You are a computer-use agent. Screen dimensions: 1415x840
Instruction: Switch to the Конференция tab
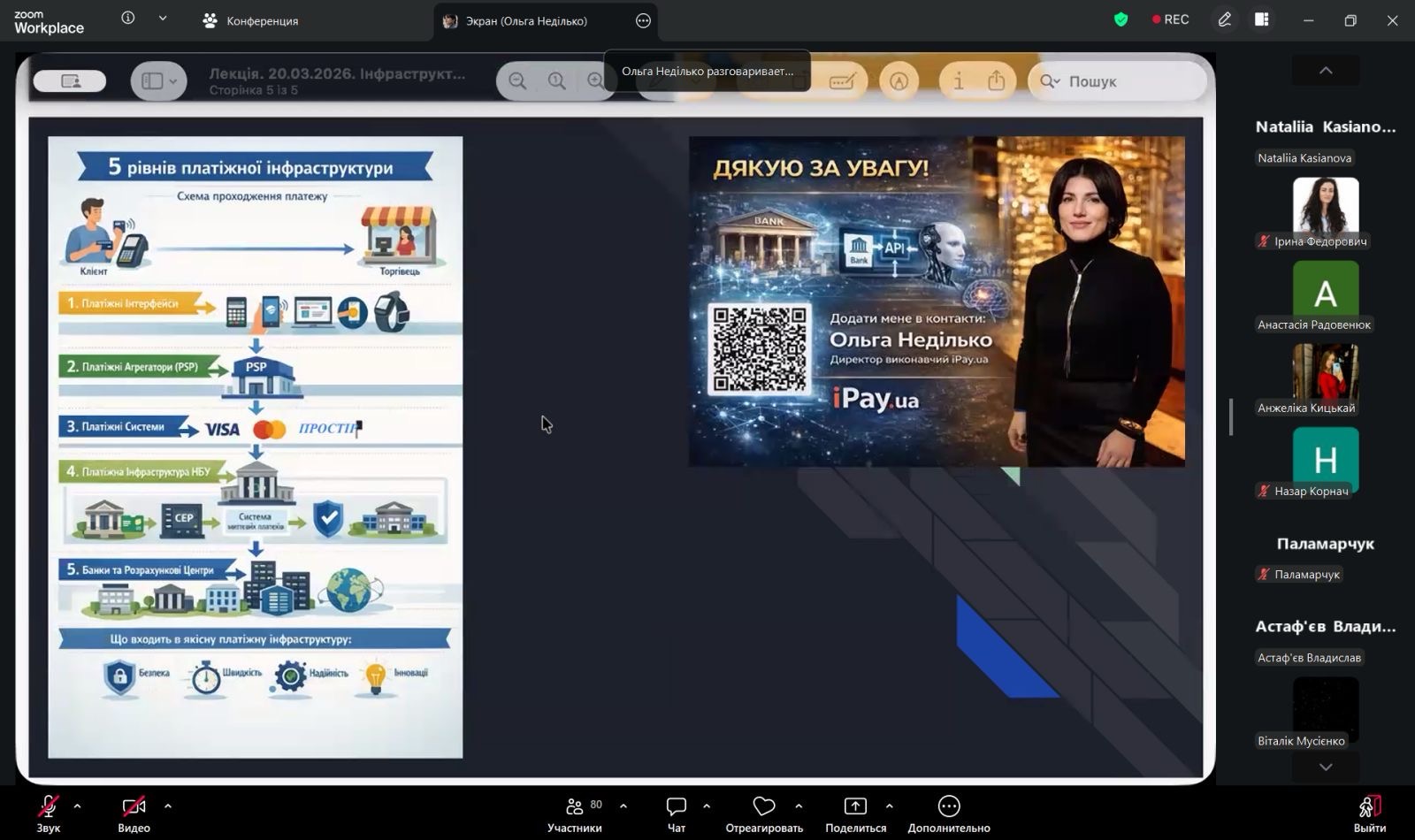(x=250, y=20)
